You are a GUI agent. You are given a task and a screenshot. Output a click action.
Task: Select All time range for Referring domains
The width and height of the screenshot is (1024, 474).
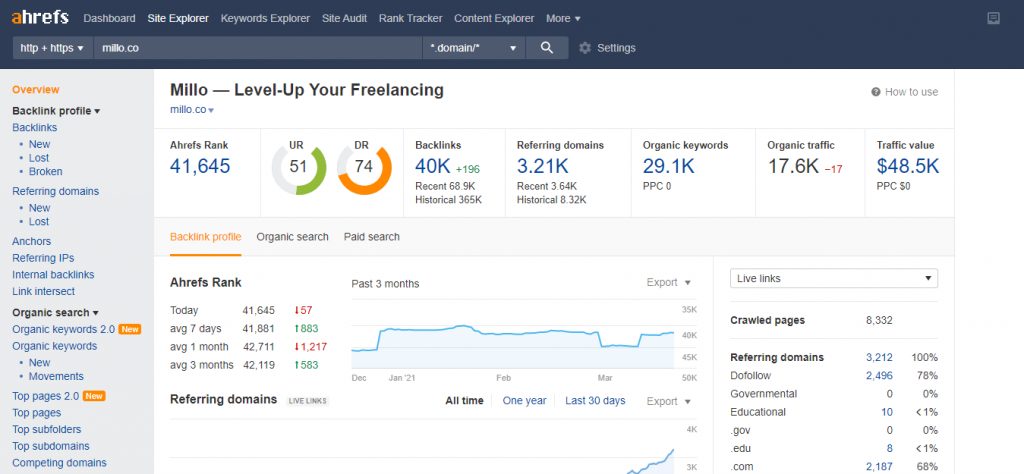(464, 400)
